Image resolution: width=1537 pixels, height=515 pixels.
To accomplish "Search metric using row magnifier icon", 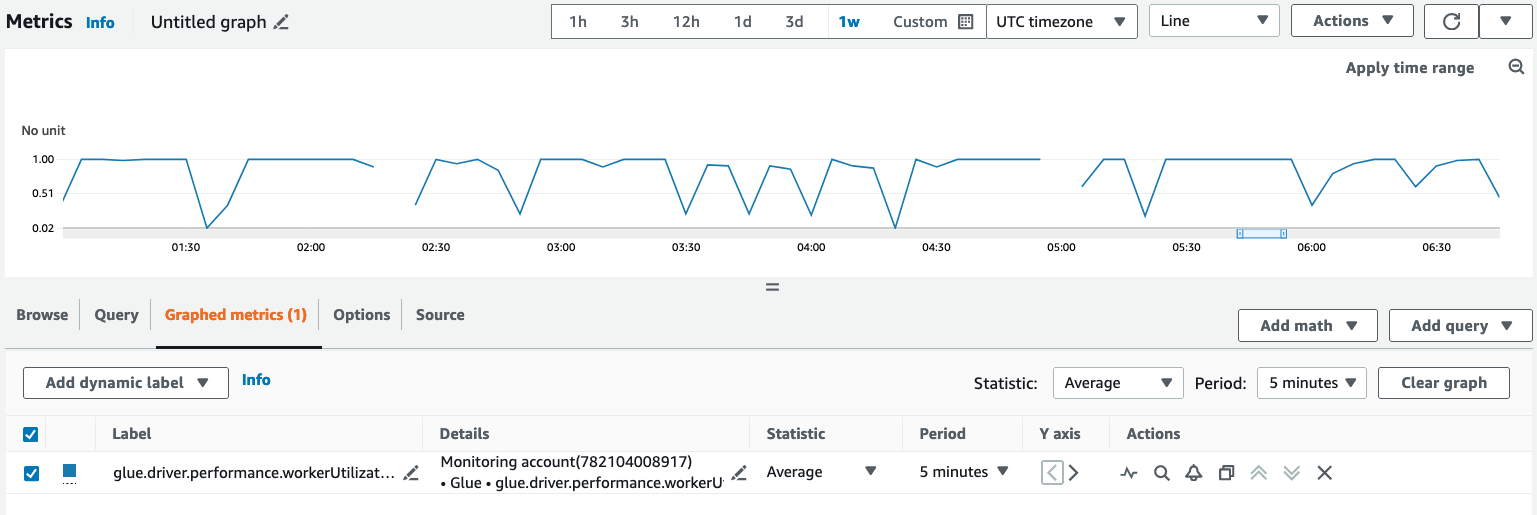I will (1161, 473).
